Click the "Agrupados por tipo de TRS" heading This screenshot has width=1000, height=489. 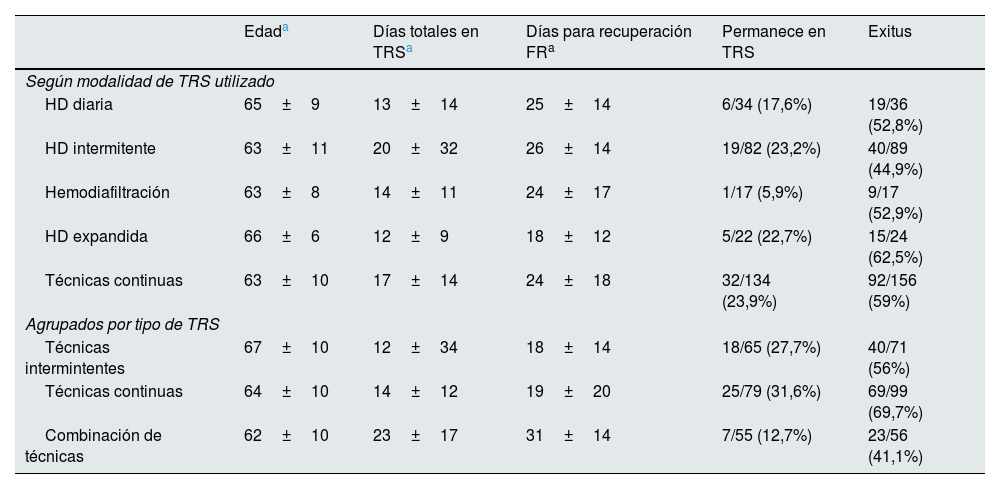pyautogui.click(x=122, y=324)
